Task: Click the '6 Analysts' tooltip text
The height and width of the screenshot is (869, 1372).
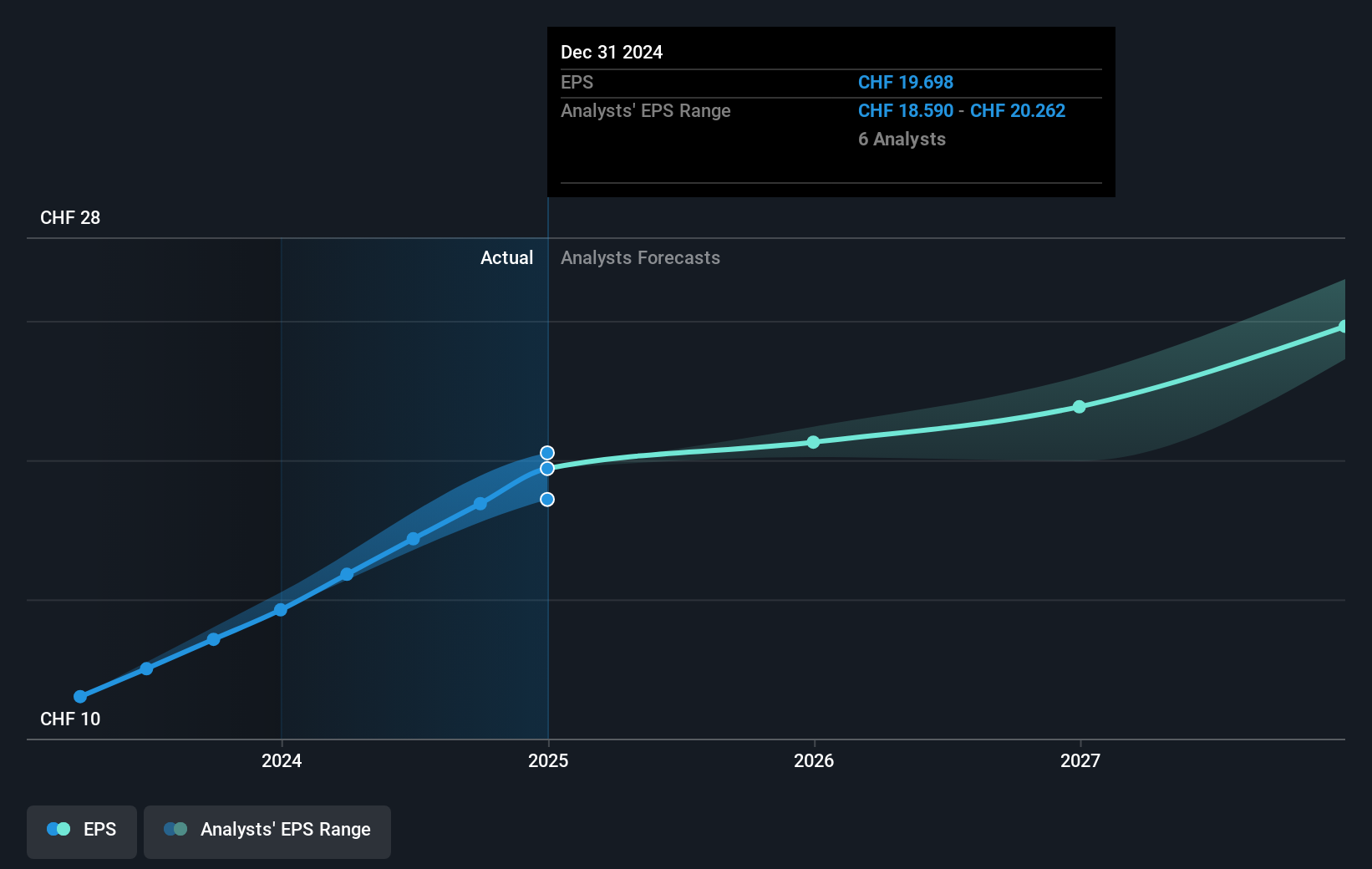Action: 902,140
